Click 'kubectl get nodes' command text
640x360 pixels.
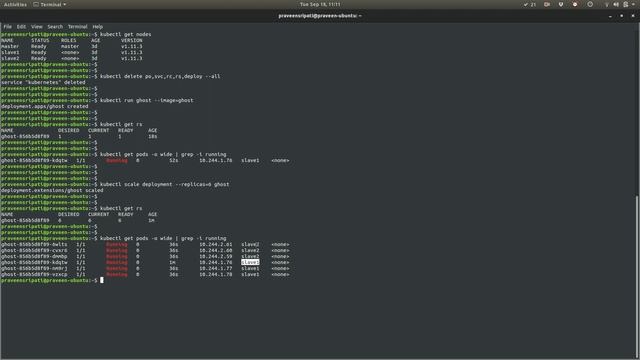(126, 34)
